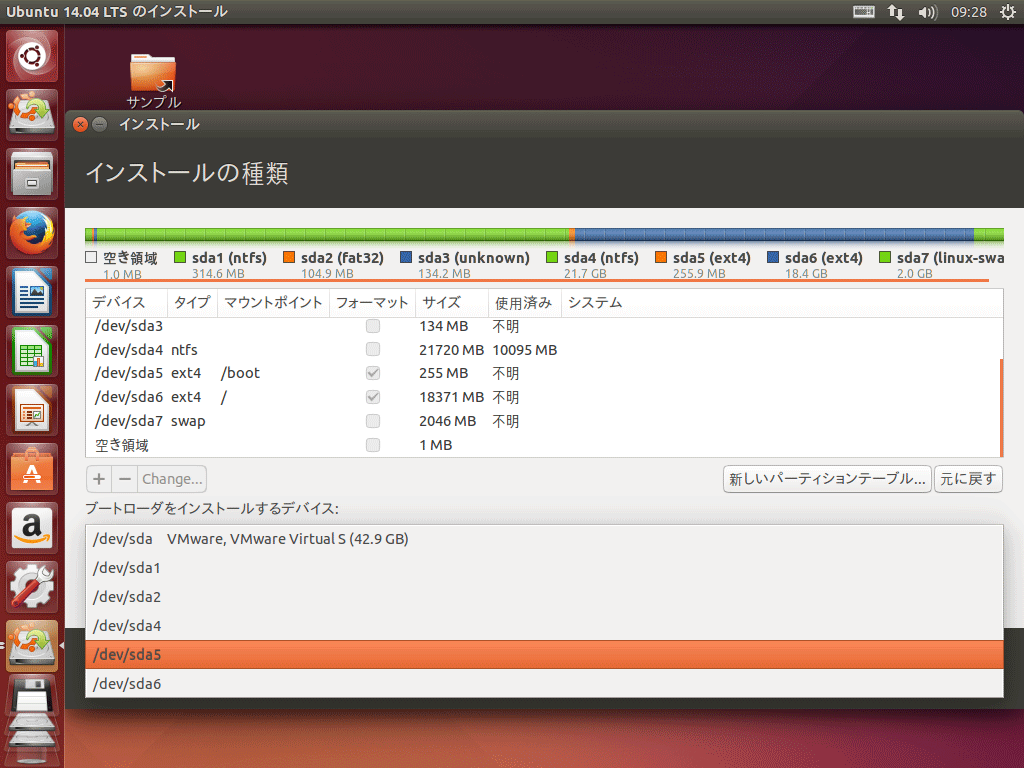Choose /dev/sda2 in bootloader list
This screenshot has width=1024, height=768.
(x=544, y=596)
